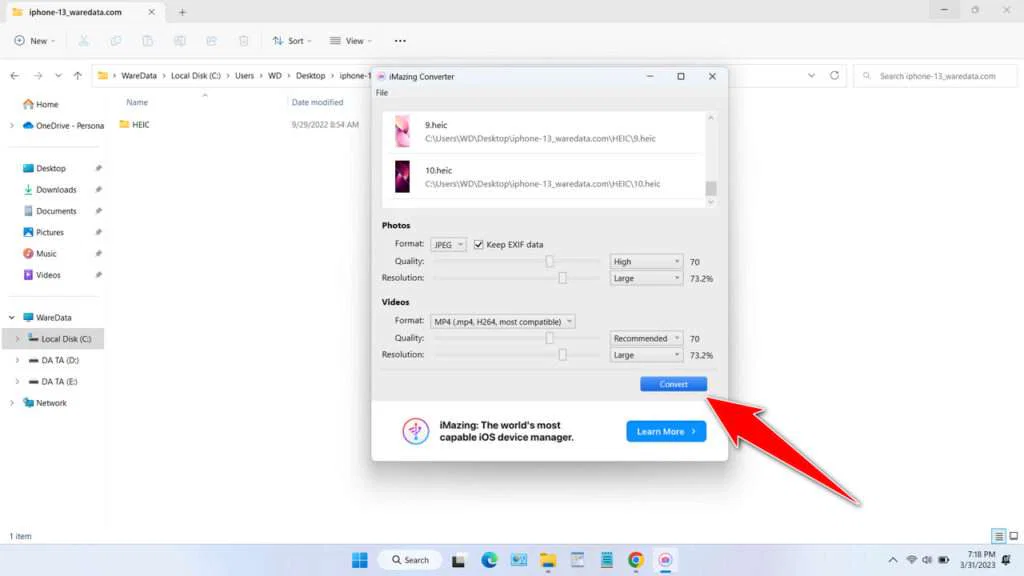Image resolution: width=1024 pixels, height=576 pixels.
Task: Expand the Photos Quality dropdown showing High
Action: tap(645, 261)
